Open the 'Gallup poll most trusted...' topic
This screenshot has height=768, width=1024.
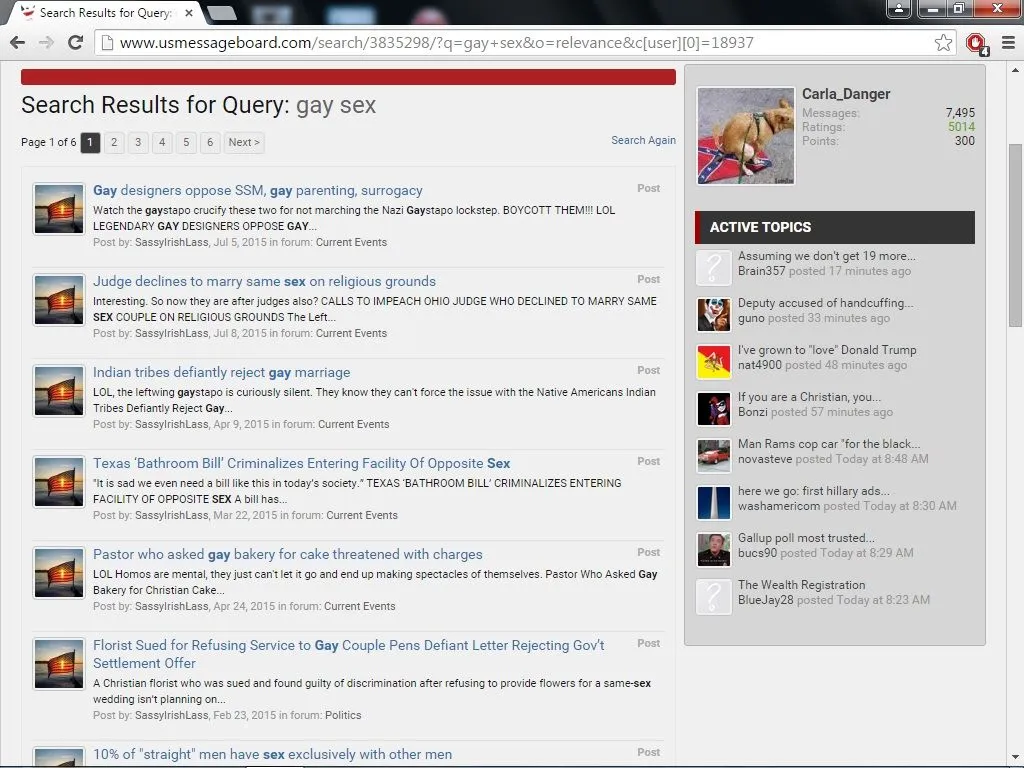click(x=806, y=538)
